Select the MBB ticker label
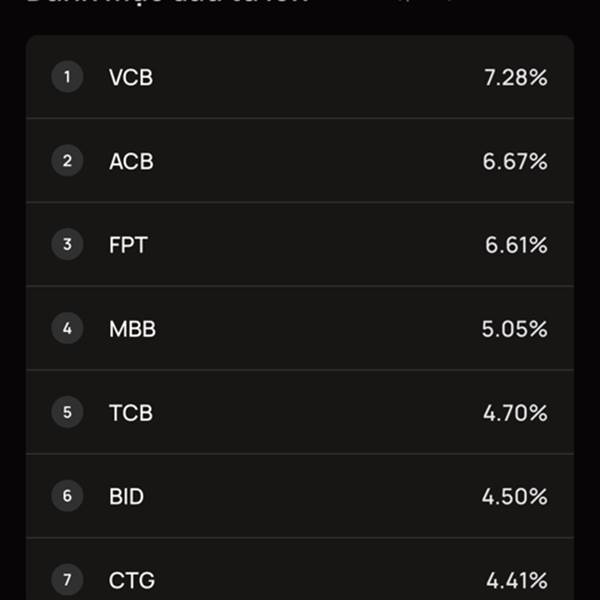This screenshot has width=600, height=600. pos(132,329)
